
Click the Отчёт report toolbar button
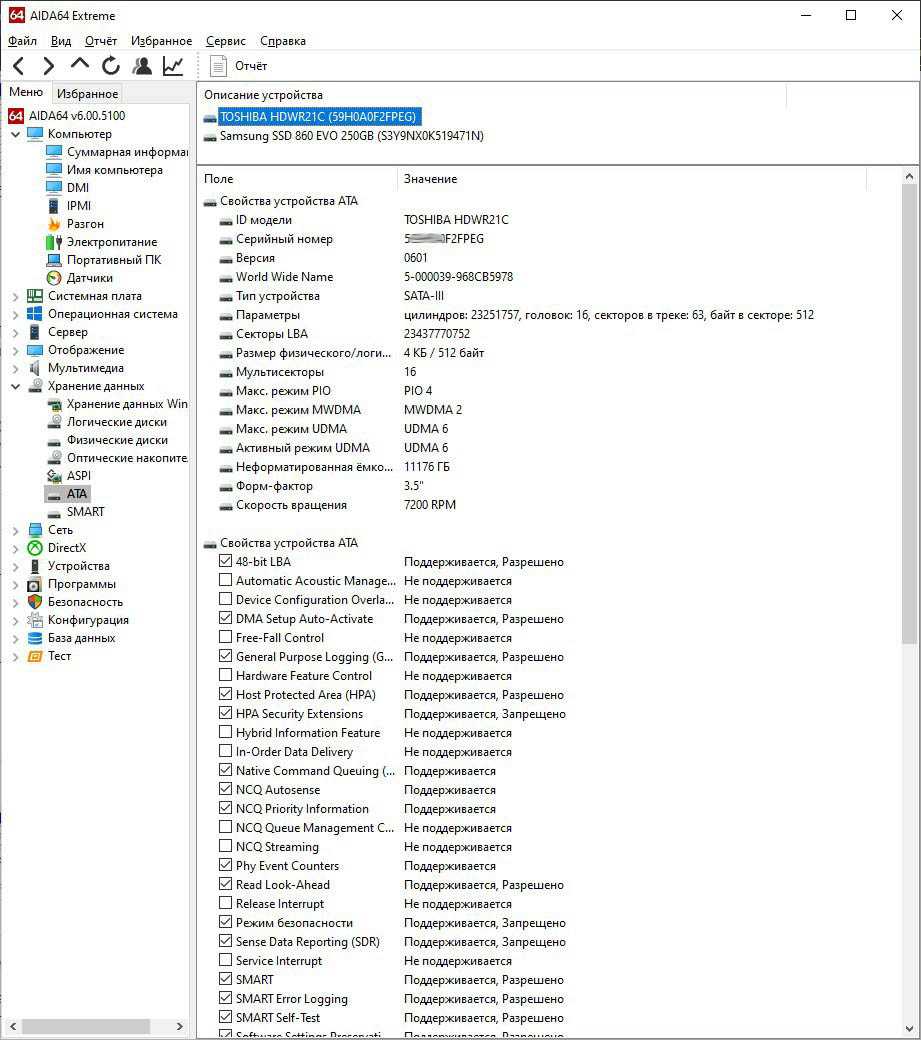pyautogui.click(x=240, y=66)
